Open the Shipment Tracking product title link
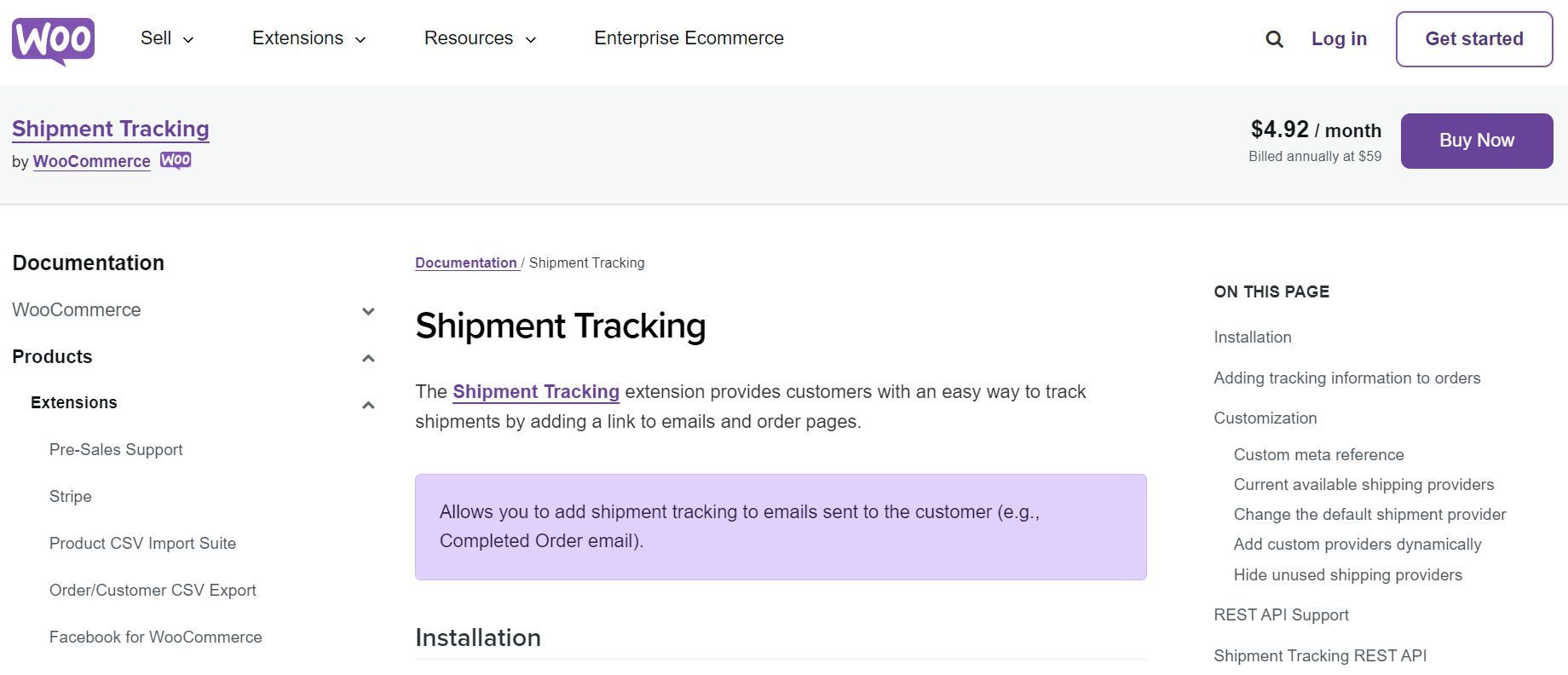This screenshot has height=675, width=1568. coord(111,129)
